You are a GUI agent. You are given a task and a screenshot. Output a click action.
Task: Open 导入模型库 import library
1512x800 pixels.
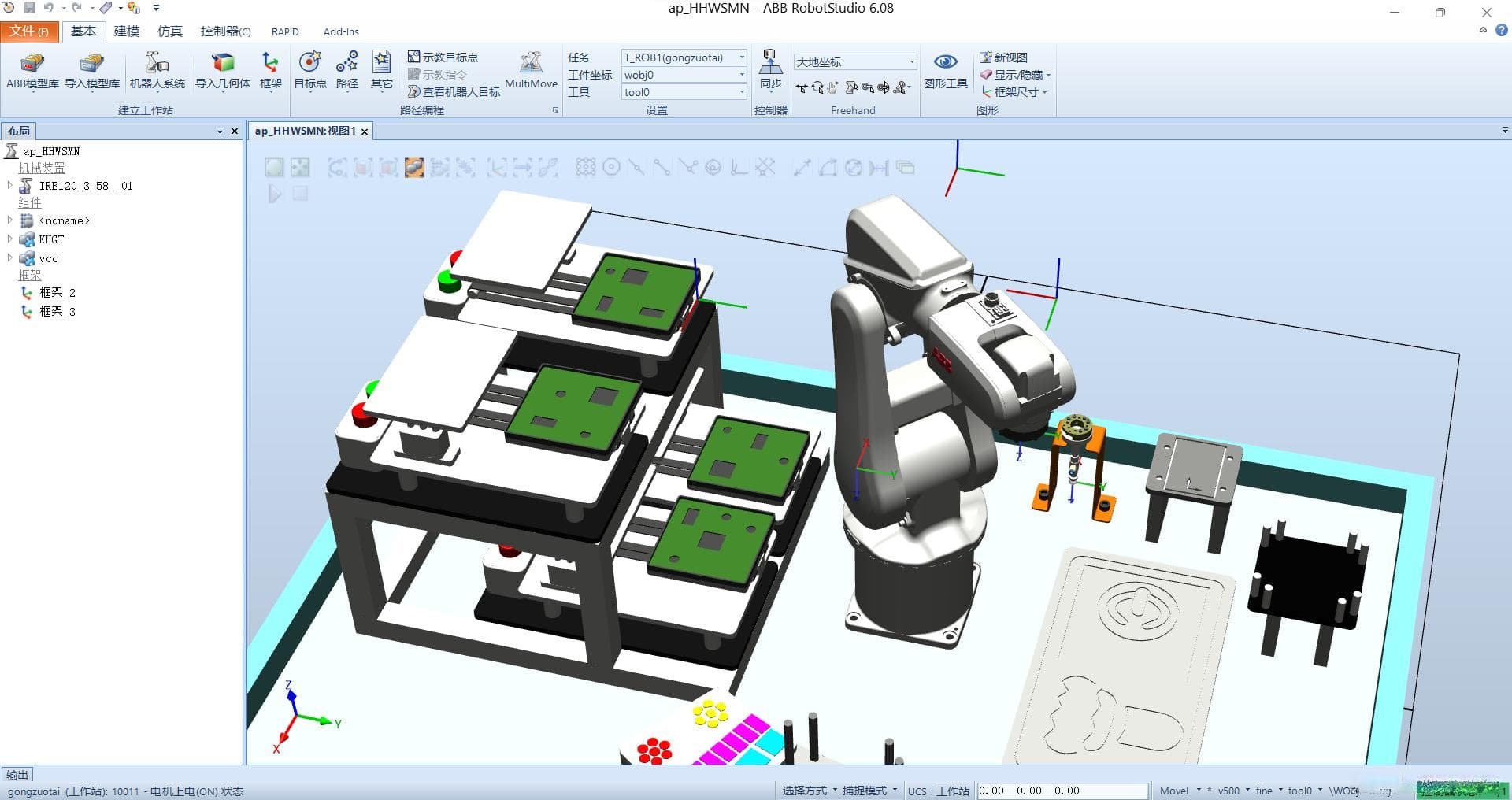92,72
